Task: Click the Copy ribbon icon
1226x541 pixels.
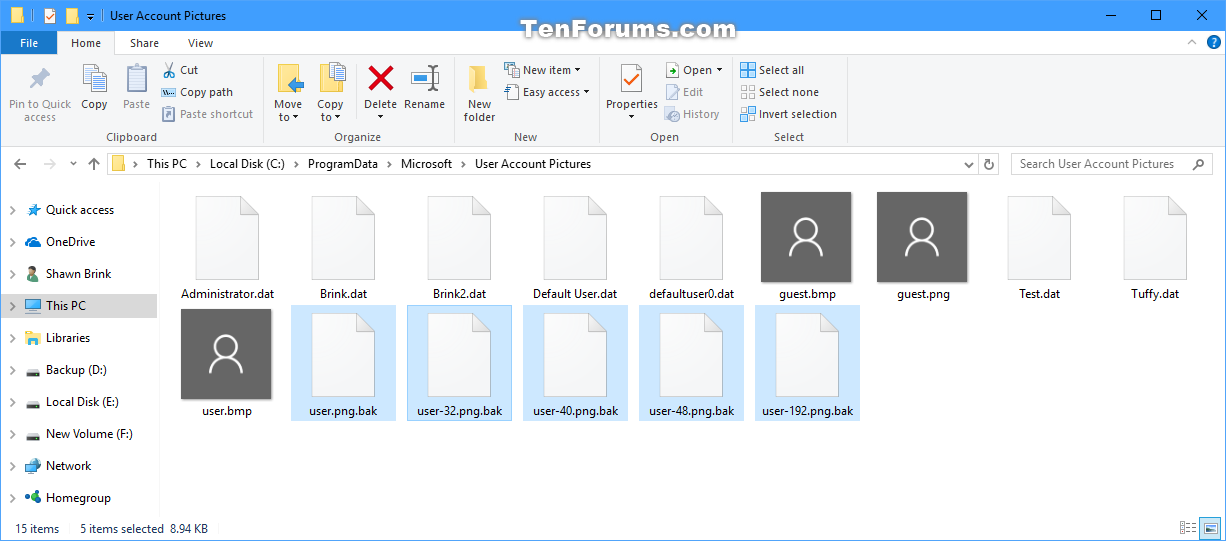Action: [94, 79]
